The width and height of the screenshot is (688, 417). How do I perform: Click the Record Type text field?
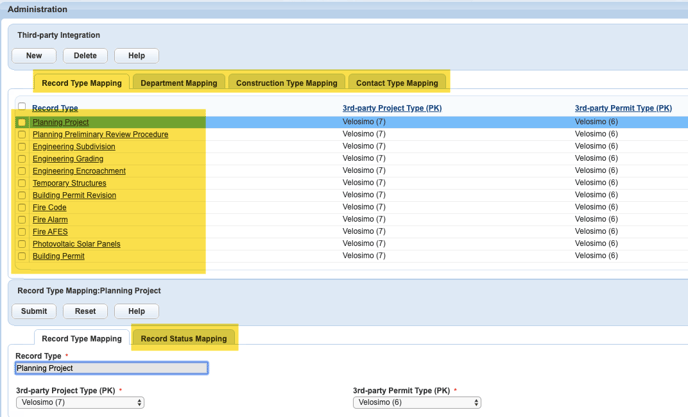111,368
